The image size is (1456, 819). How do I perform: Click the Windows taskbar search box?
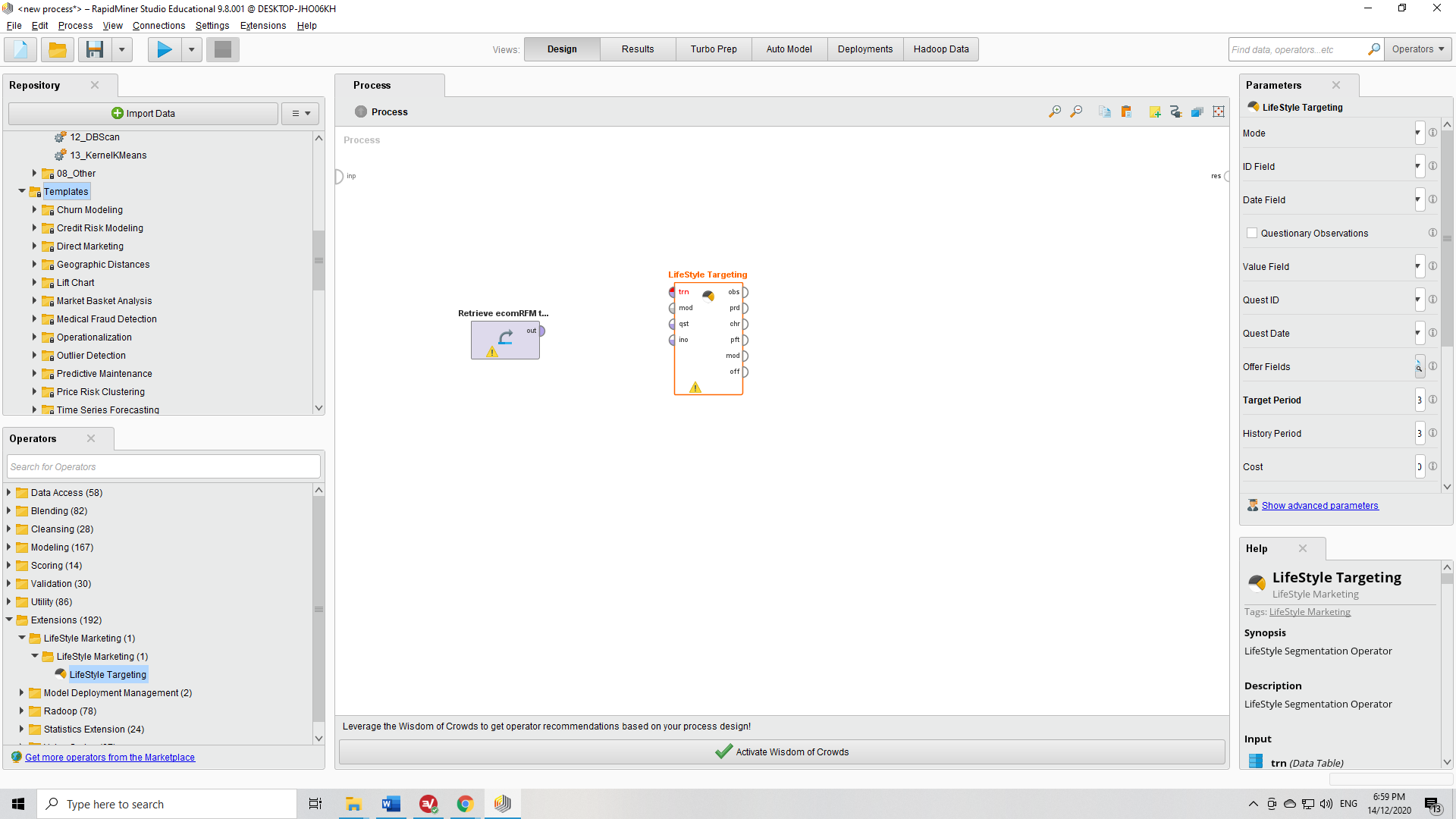click(167, 804)
